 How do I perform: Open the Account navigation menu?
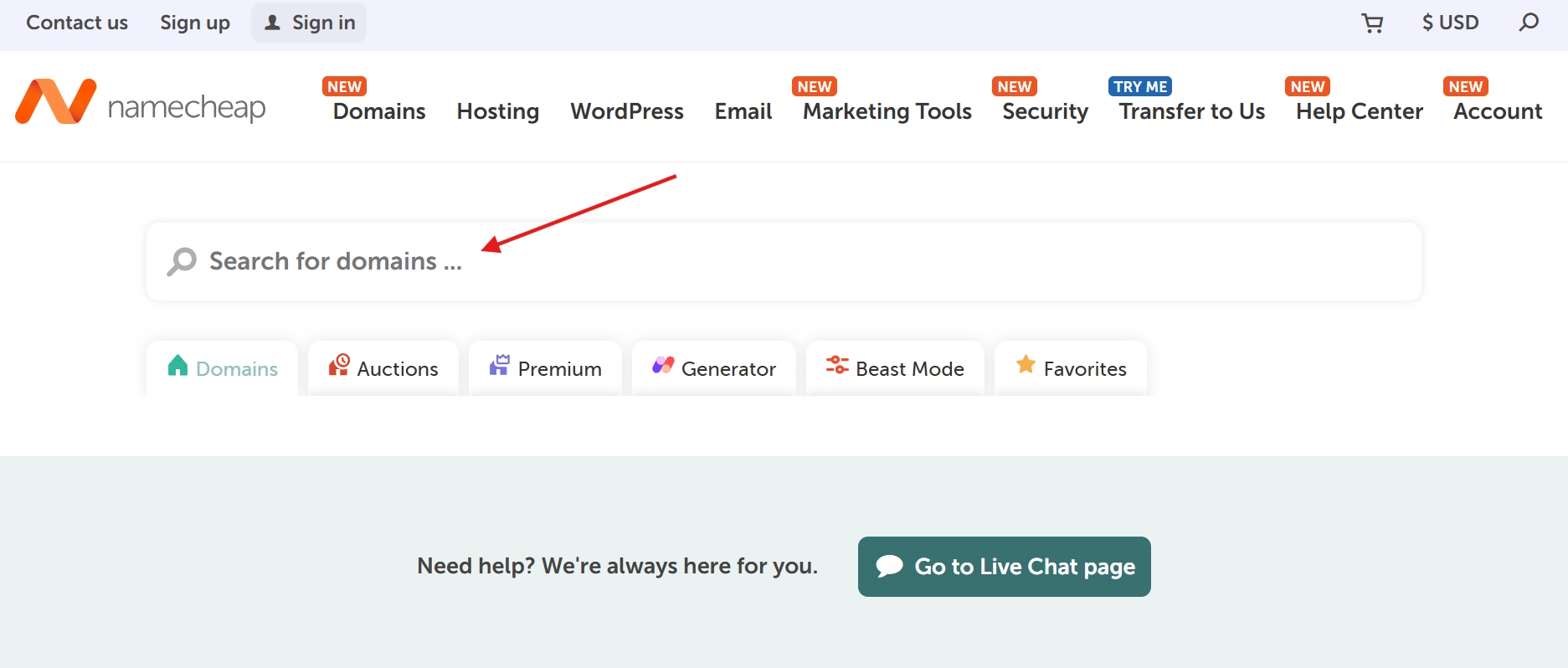tap(1498, 111)
